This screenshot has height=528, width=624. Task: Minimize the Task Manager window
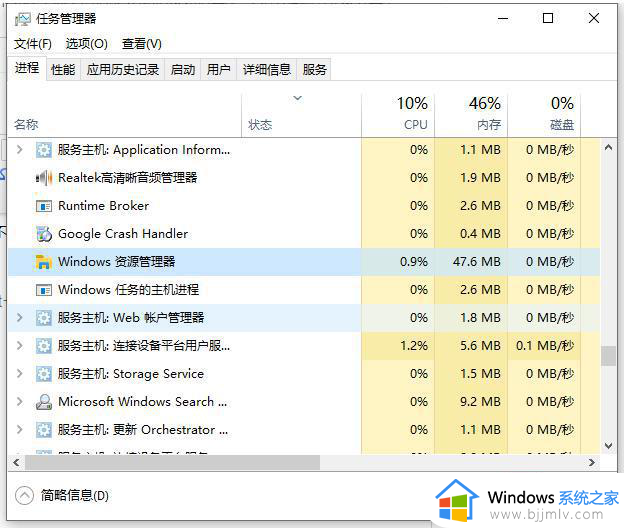503,19
